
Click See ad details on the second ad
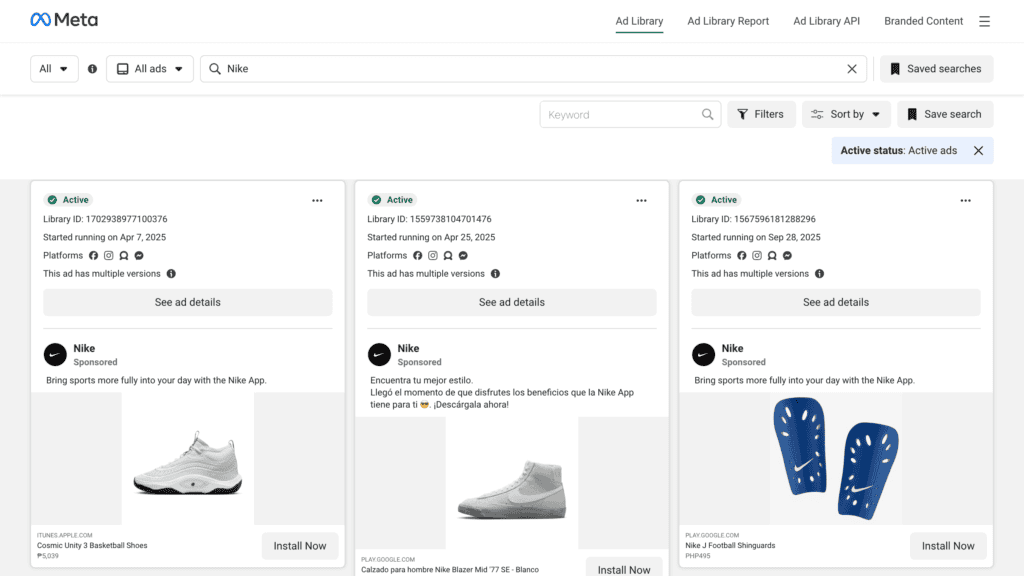[x=512, y=302]
